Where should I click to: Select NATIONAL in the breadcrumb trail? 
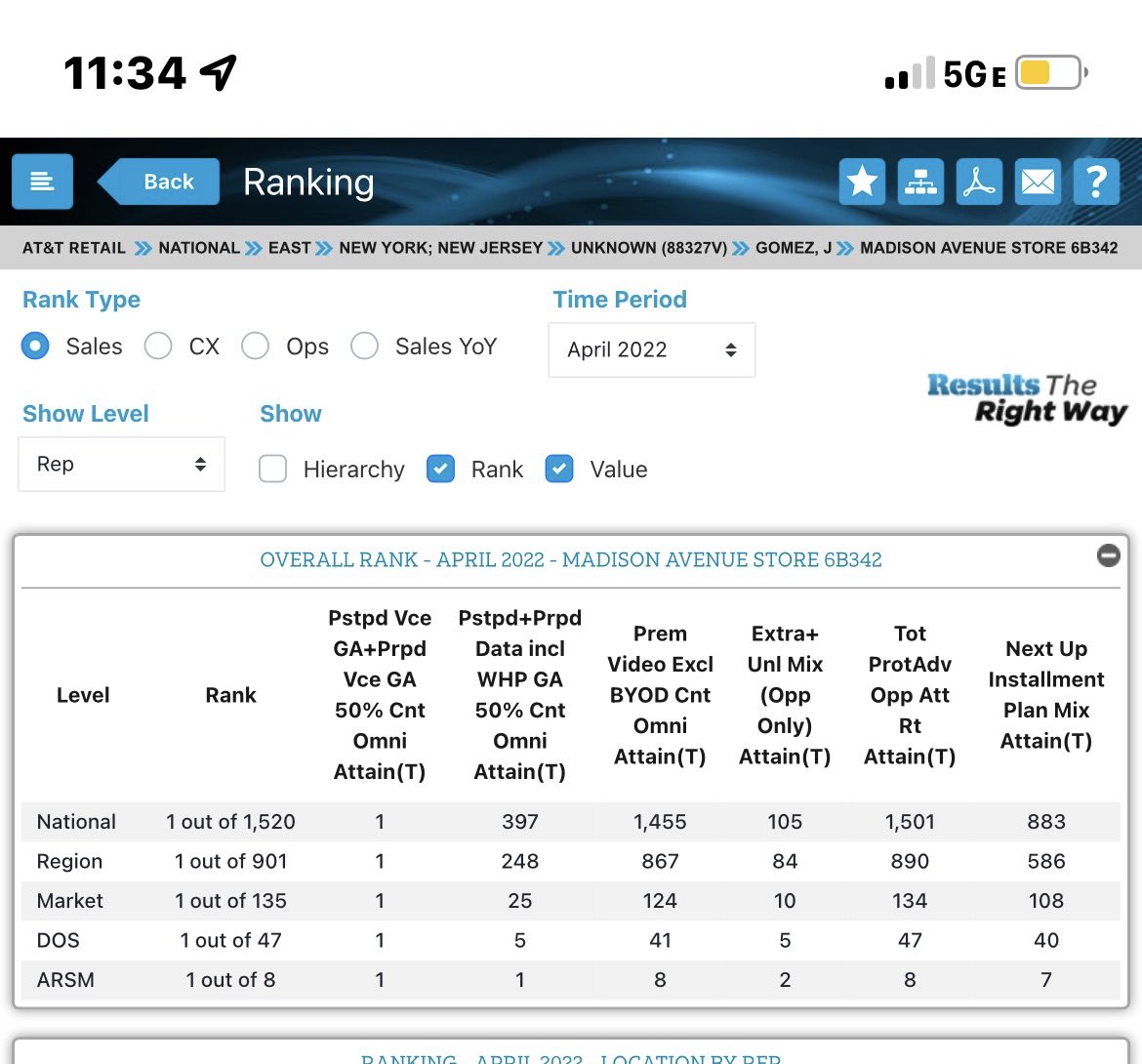pyautogui.click(x=199, y=248)
